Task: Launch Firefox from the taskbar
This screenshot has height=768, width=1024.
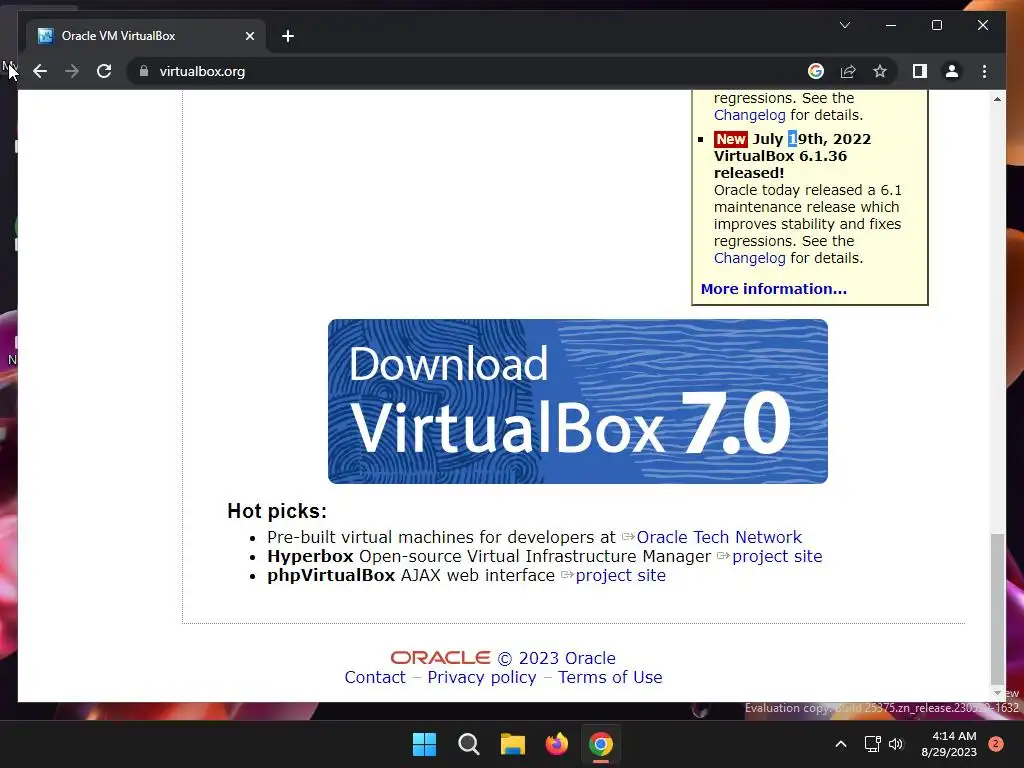Action: point(556,744)
